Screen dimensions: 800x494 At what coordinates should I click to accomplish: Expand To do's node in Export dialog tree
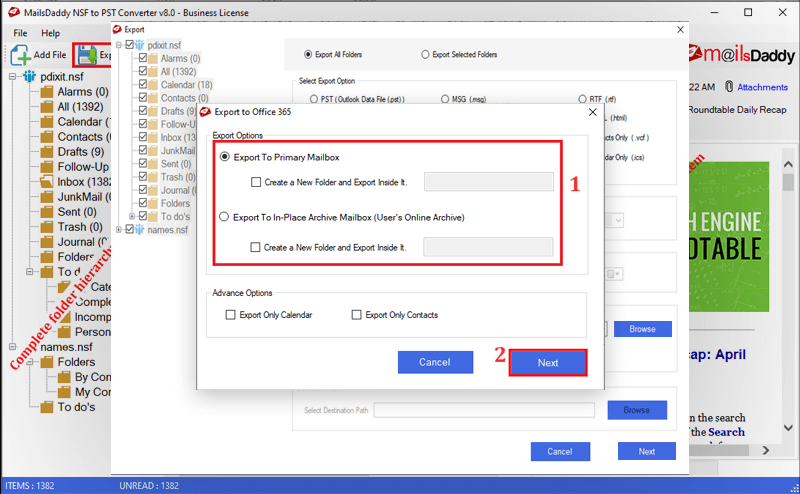click(132, 216)
